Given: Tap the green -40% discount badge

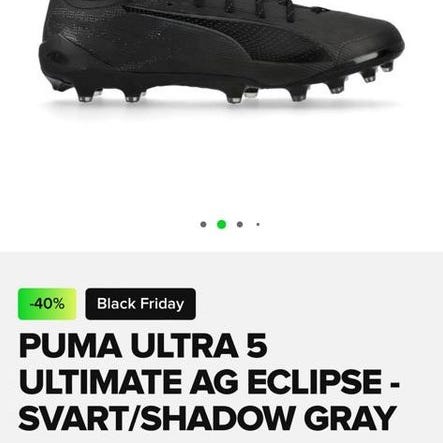Looking at the screenshot, I should click(47, 304).
